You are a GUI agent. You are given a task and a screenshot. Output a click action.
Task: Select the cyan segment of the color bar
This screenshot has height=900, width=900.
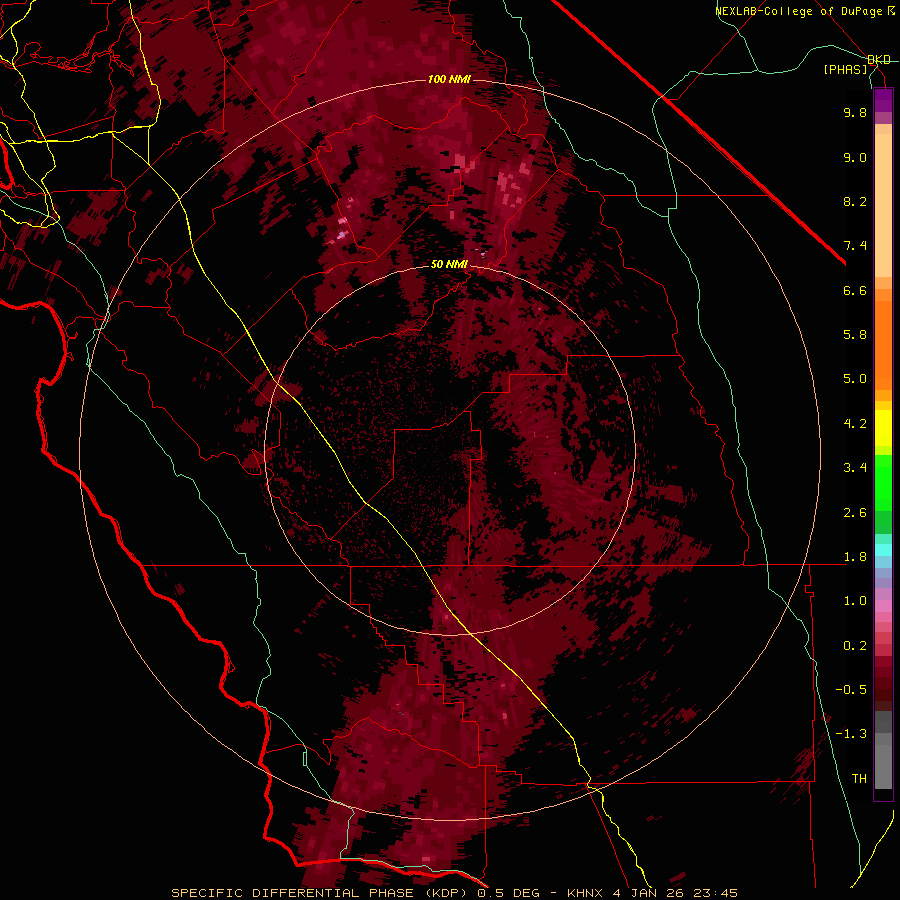pos(883,549)
